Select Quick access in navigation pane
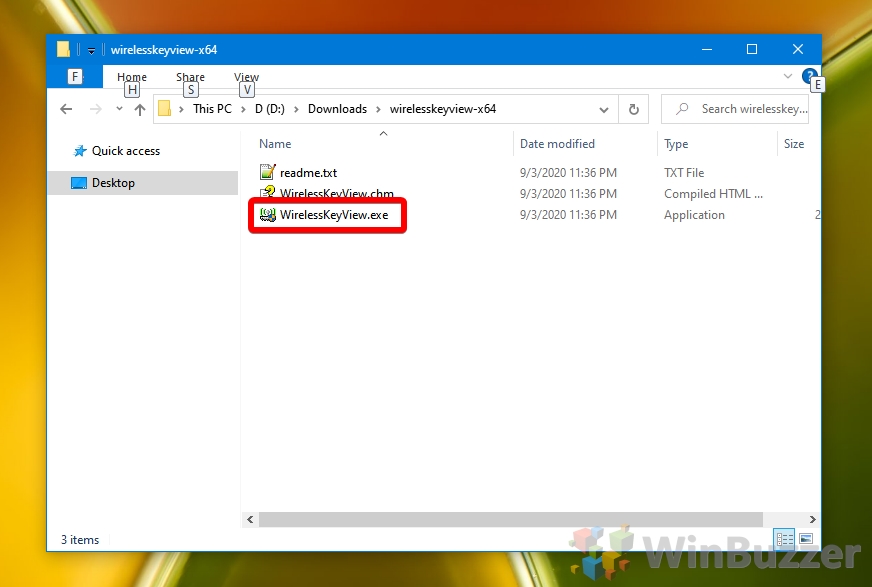 [126, 151]
